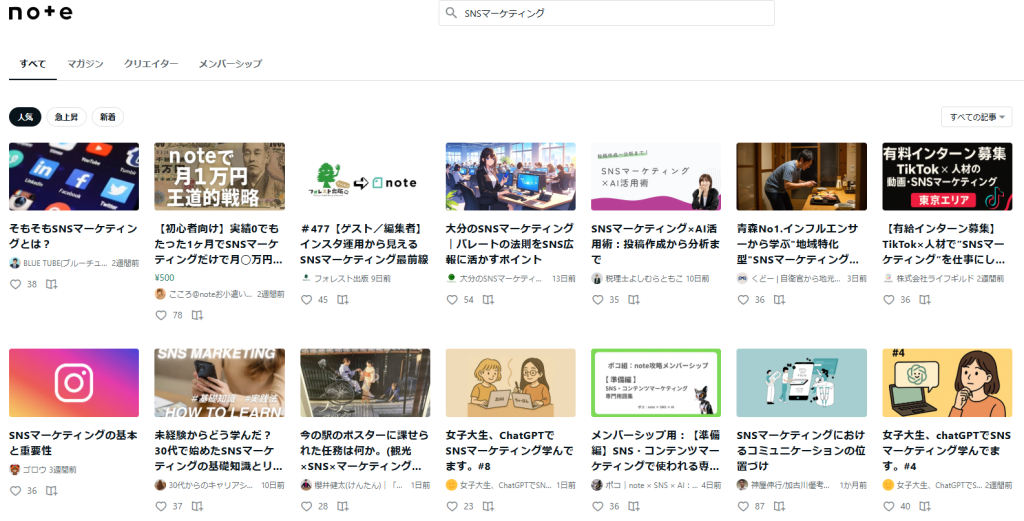The image size is (1024, 521).
Task: Open the Instagram logo thumbnail
Action: [x=74, y=383]
